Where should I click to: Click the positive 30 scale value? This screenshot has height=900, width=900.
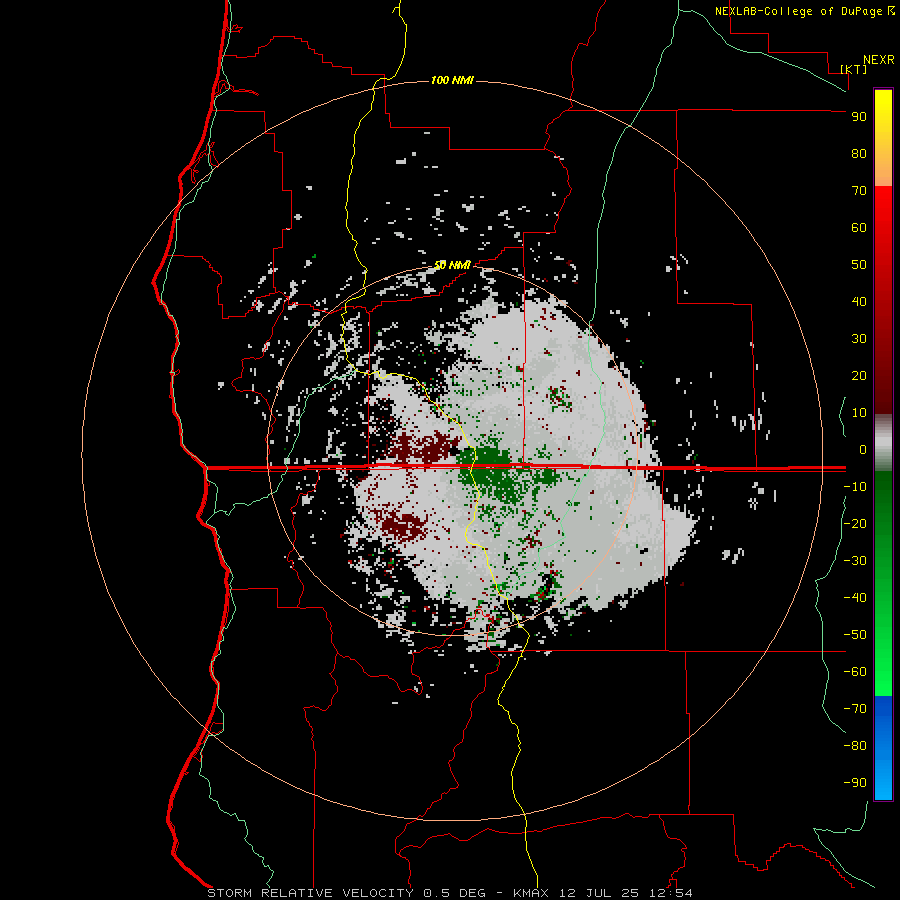point(859,339)
